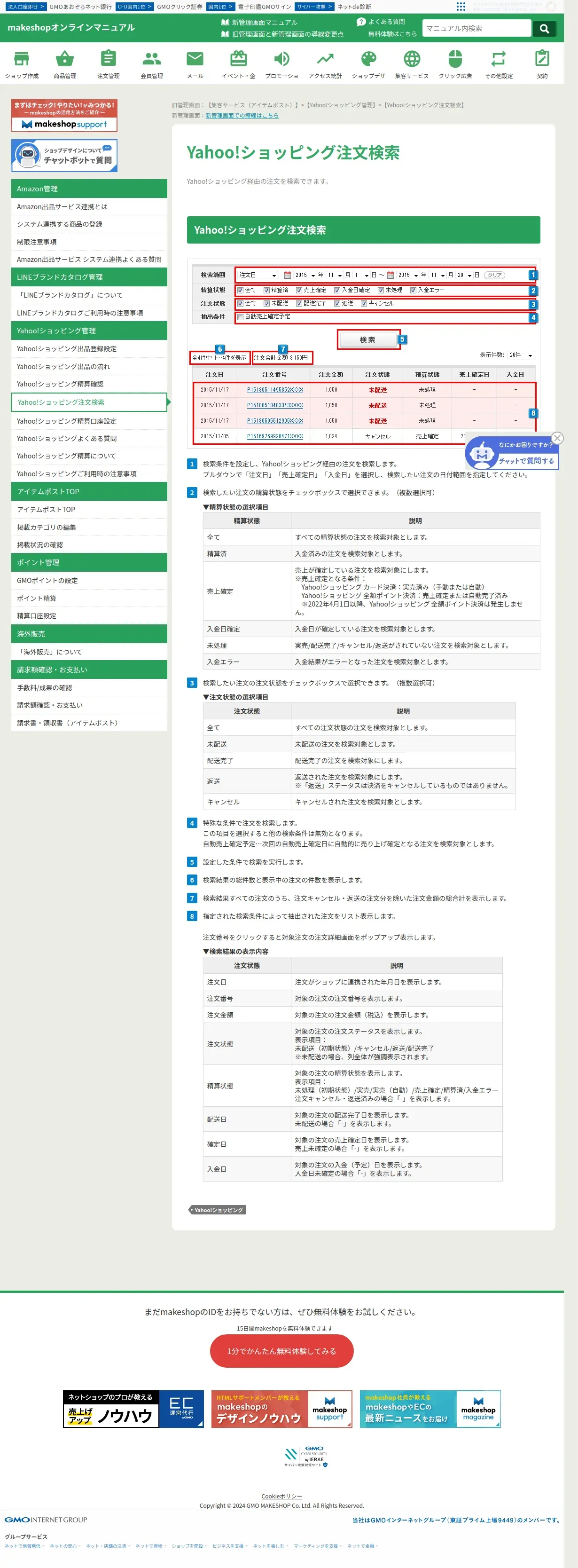The height and width of the screenshot is (1568, 578).
Task: Expand ネットで情報発信 footer group
Action: (x=24, y=1545)
